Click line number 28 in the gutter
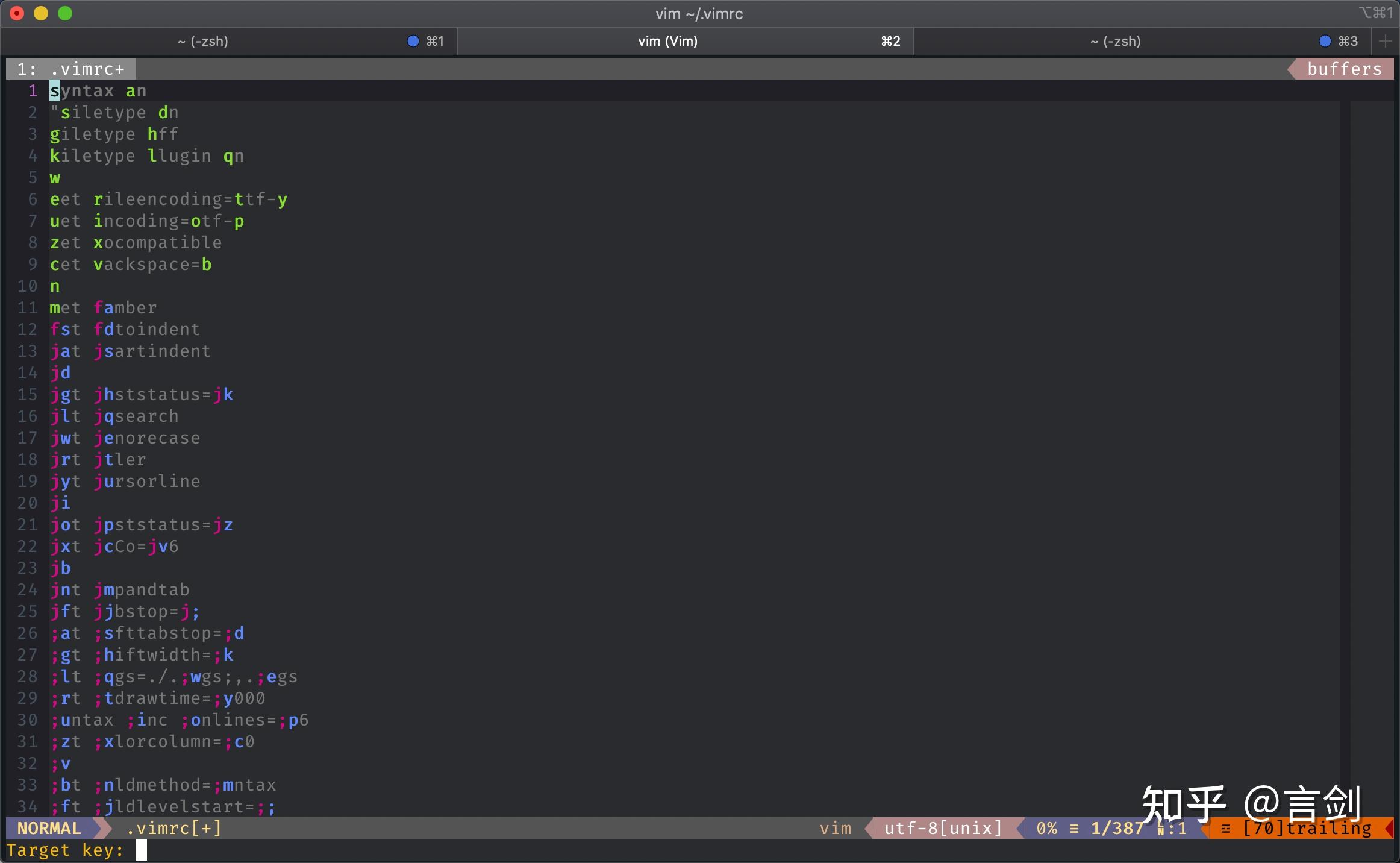The image size is (1400, 863). point(27,677)
